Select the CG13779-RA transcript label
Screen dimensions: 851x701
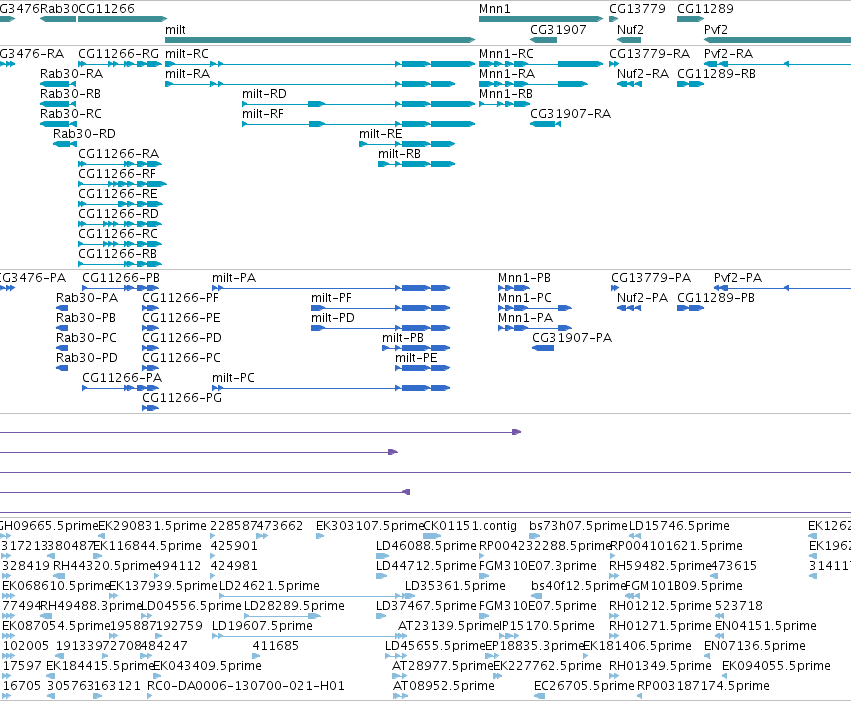(x=649, y=54)
